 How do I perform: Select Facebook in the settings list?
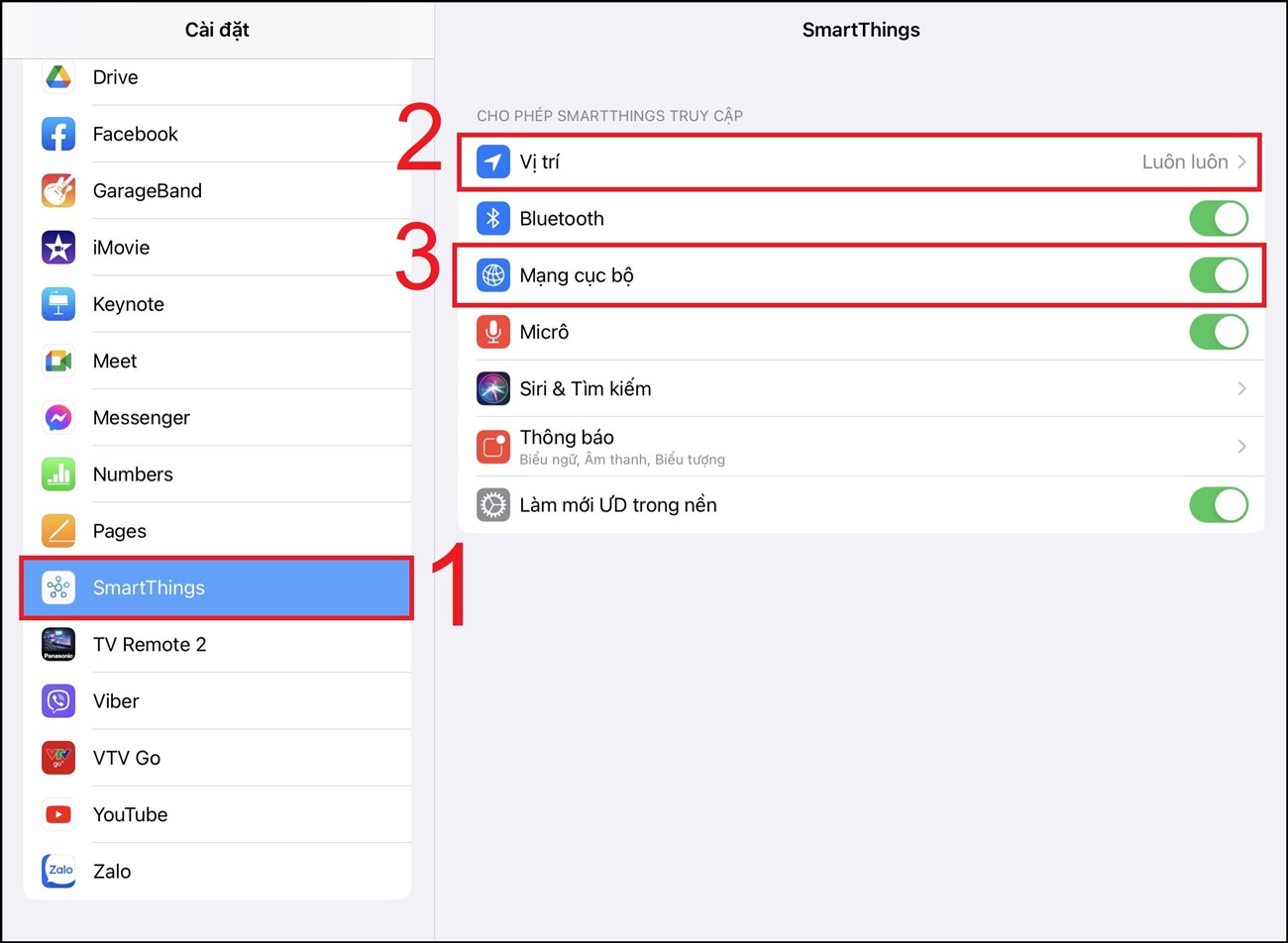point(217,134)
